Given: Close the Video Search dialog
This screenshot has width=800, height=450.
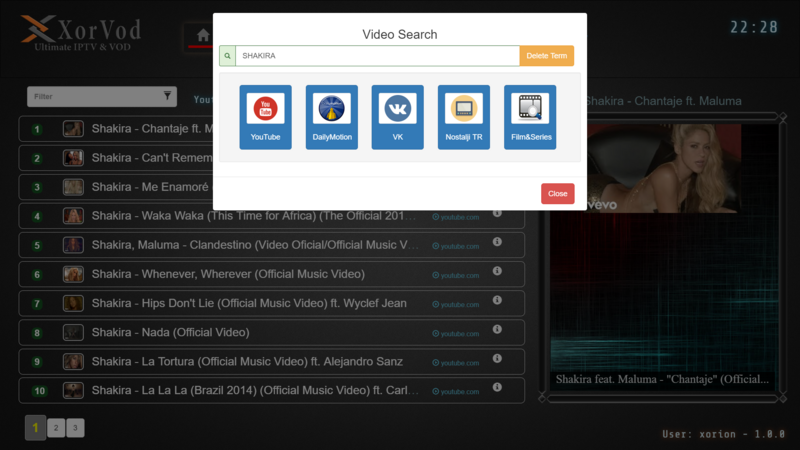Looking at the screenshot, I should 558,193.
